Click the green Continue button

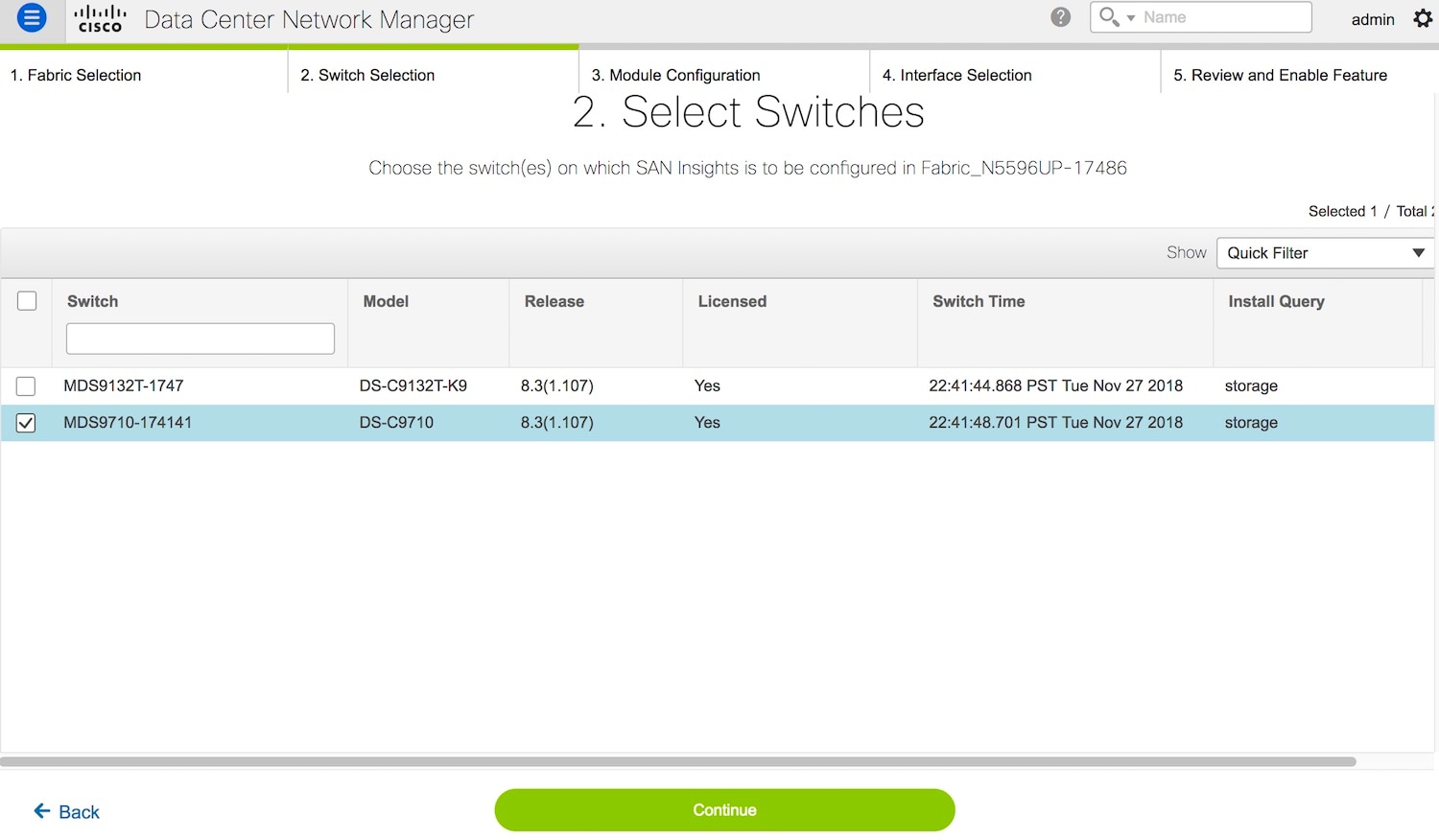pos(724,810)
